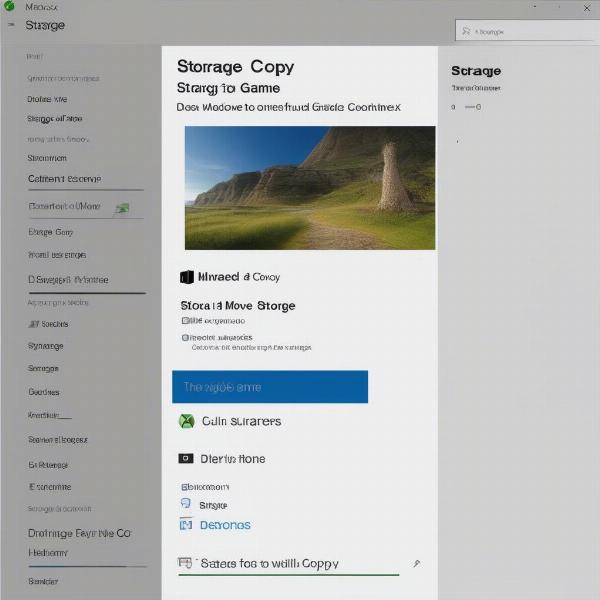Image resolution: width=600 pixels, height=600 pixels.
Task: Focus the search field at top right
Action: tap(527, 31)
